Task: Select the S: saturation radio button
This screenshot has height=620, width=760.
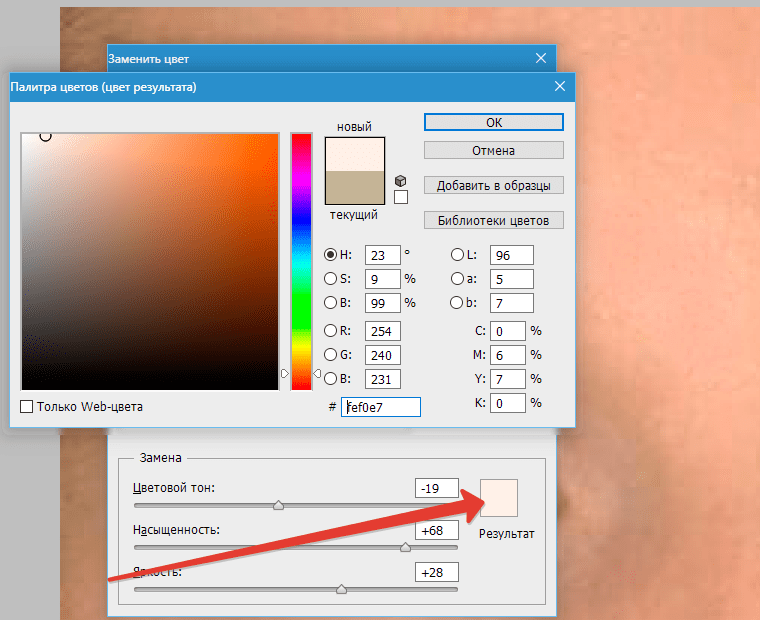Action: coord(330,278)
